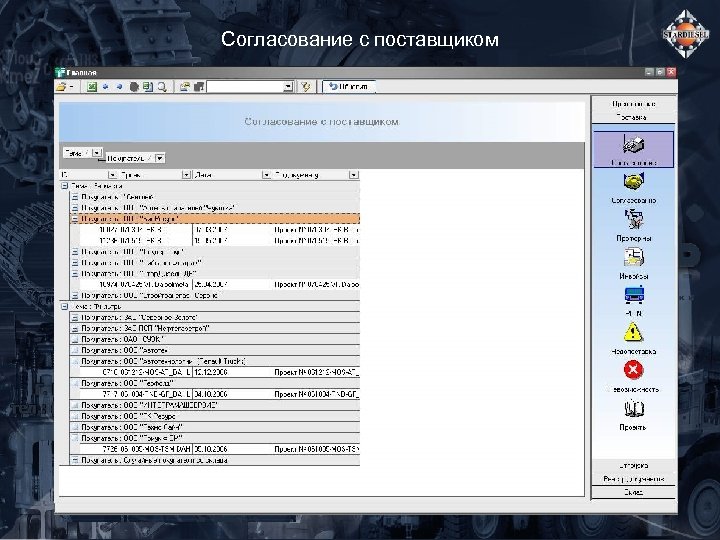Open the Покупатель grouping chip dropdown
The image size is (720, 540).
pos(159,158)
